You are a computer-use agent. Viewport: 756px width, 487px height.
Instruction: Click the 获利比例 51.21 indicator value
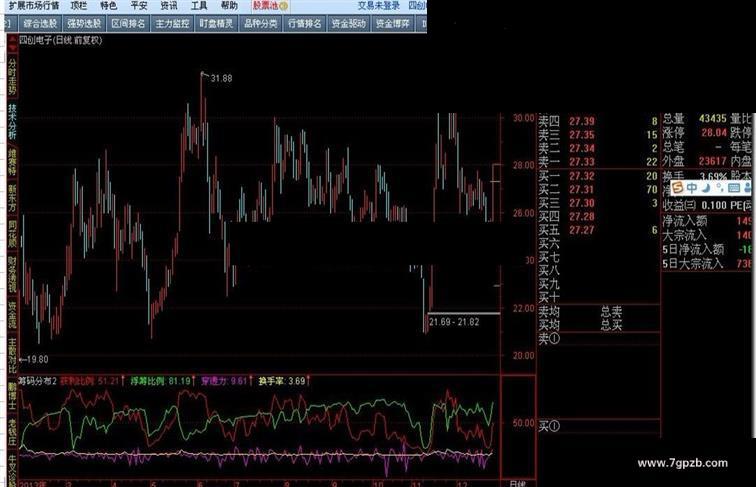tap(89, 381)
